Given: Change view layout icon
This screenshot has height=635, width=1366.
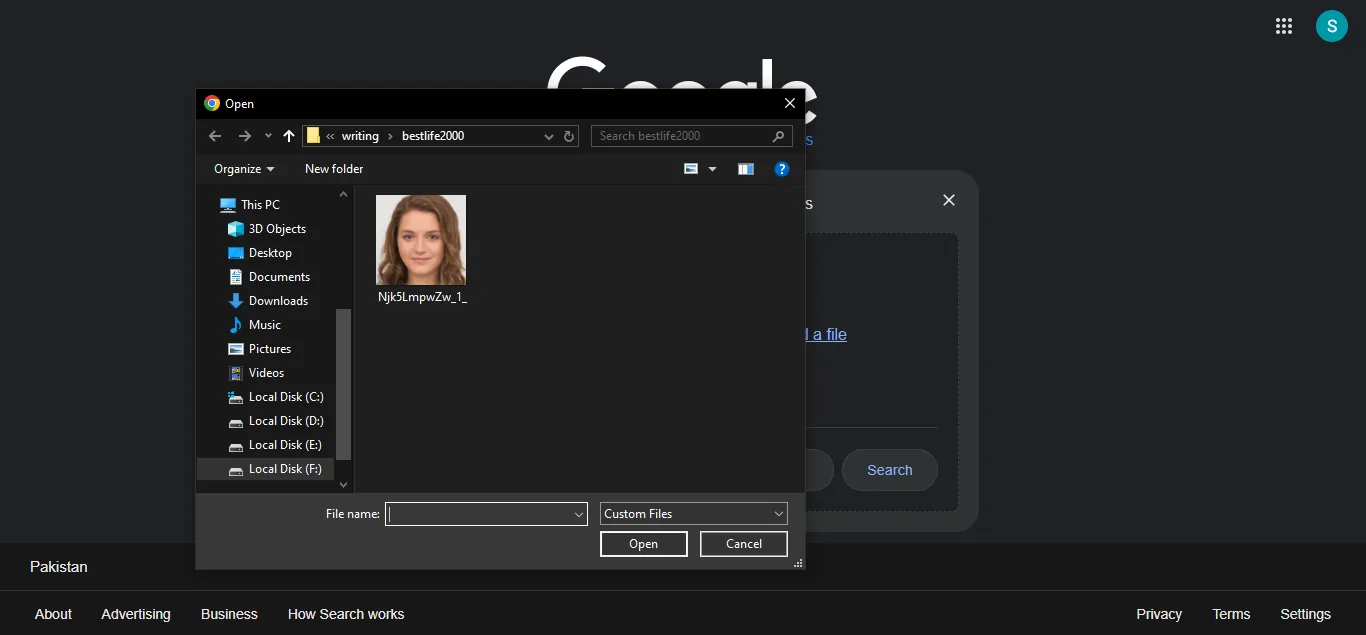Looking at the screenshot, I should pos(691,169).
